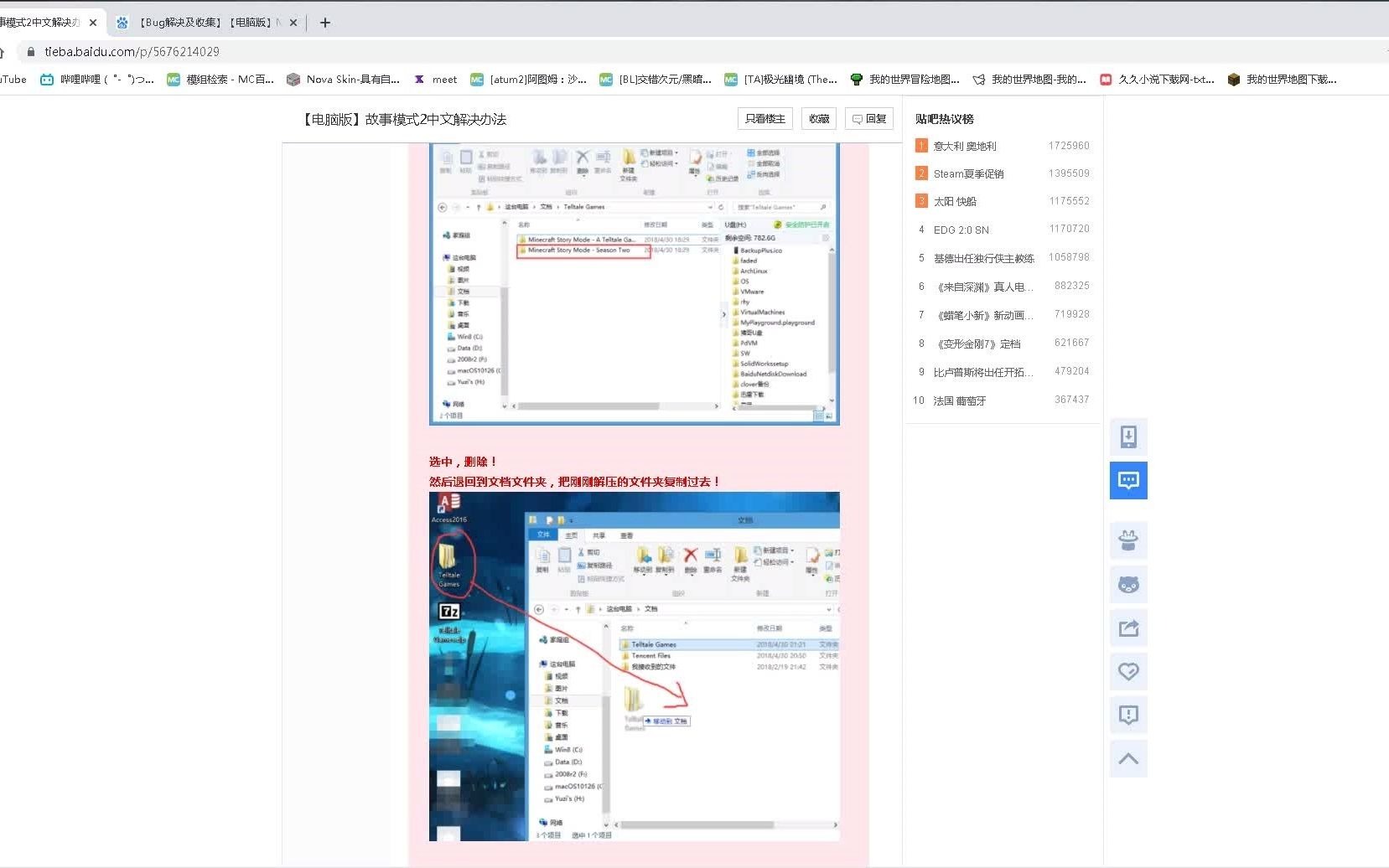
Task: Click the magician hat sidebar icon
Action: coord(1128,540)
